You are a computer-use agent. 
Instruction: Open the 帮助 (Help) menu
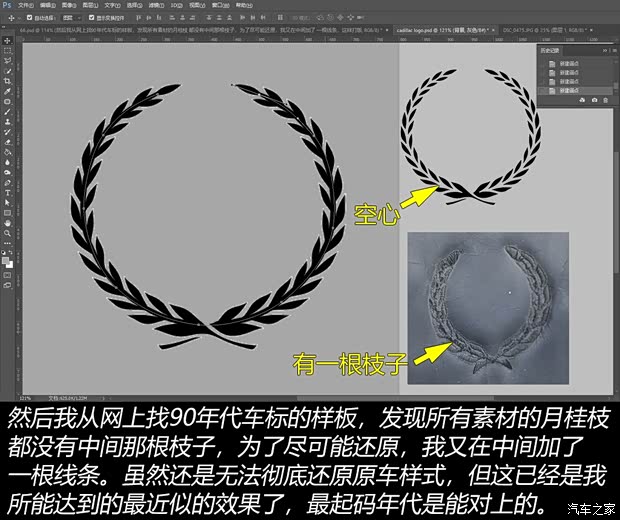244,6
